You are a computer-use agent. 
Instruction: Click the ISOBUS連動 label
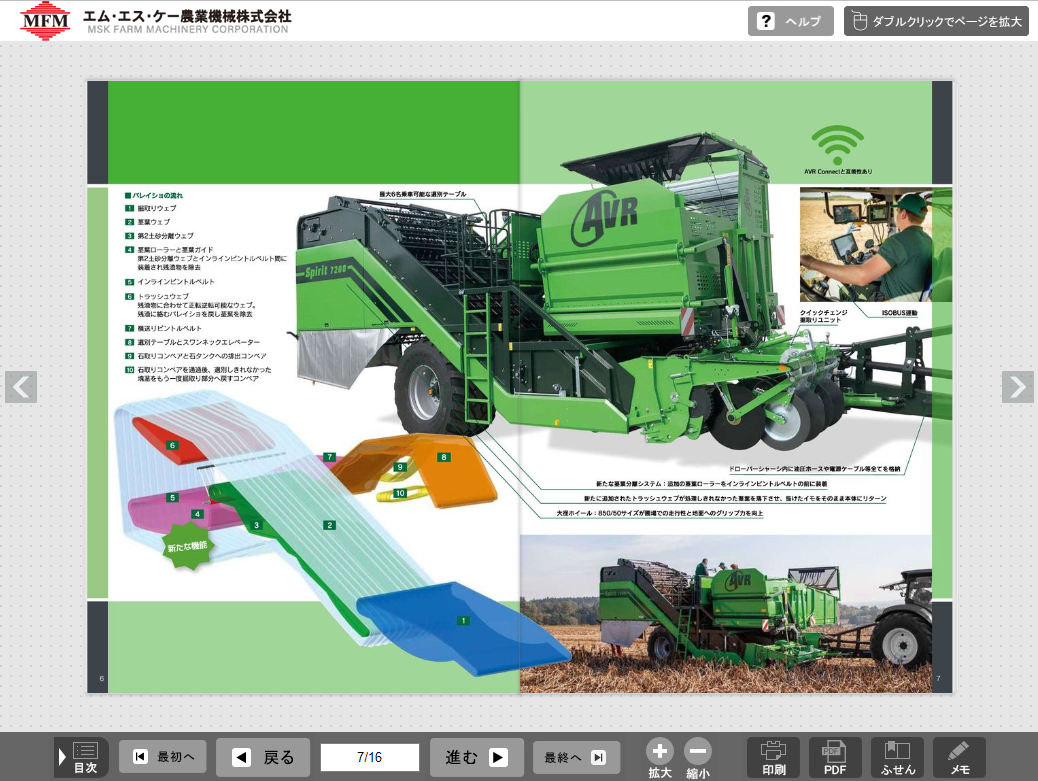click(x=899, y=313)
